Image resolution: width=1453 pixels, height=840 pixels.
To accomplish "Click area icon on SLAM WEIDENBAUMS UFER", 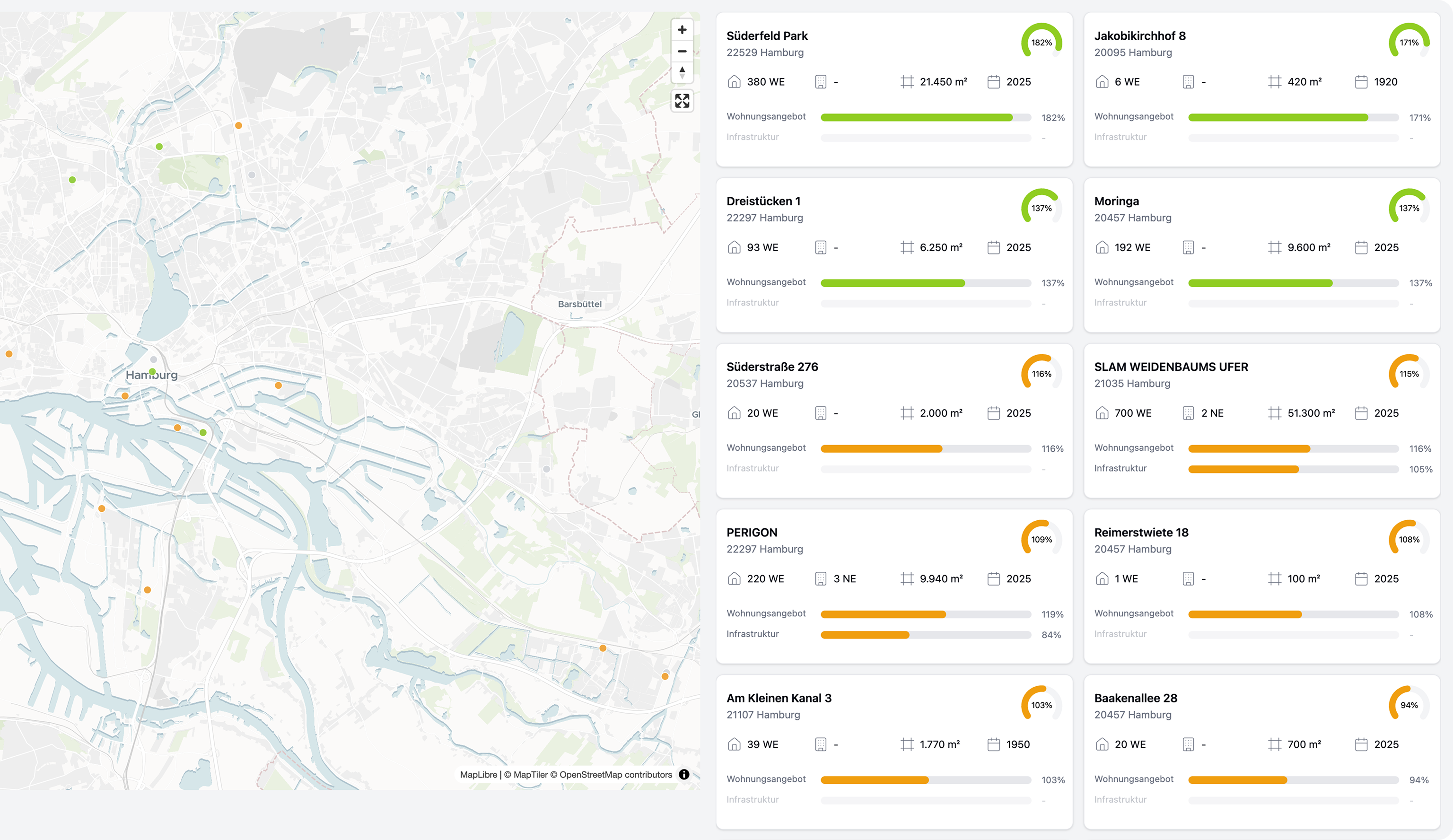I will click(x=1274, y=413).
